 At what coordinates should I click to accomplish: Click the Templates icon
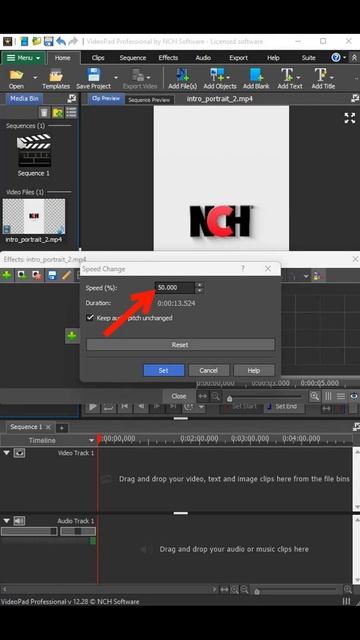point(56,75)
